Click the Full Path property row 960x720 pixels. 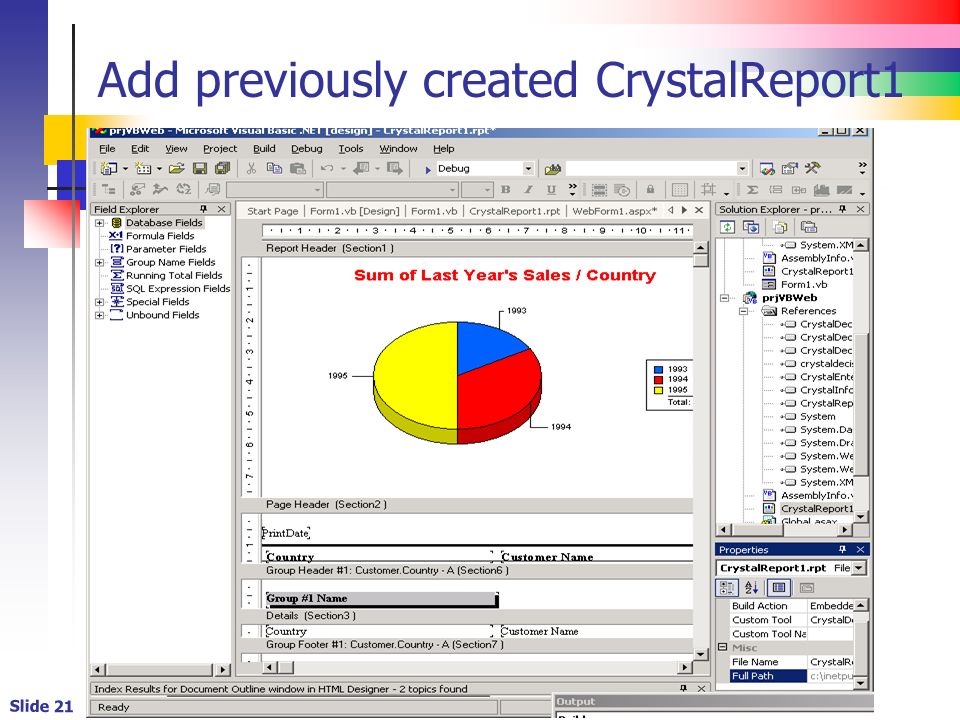(791, 676)
